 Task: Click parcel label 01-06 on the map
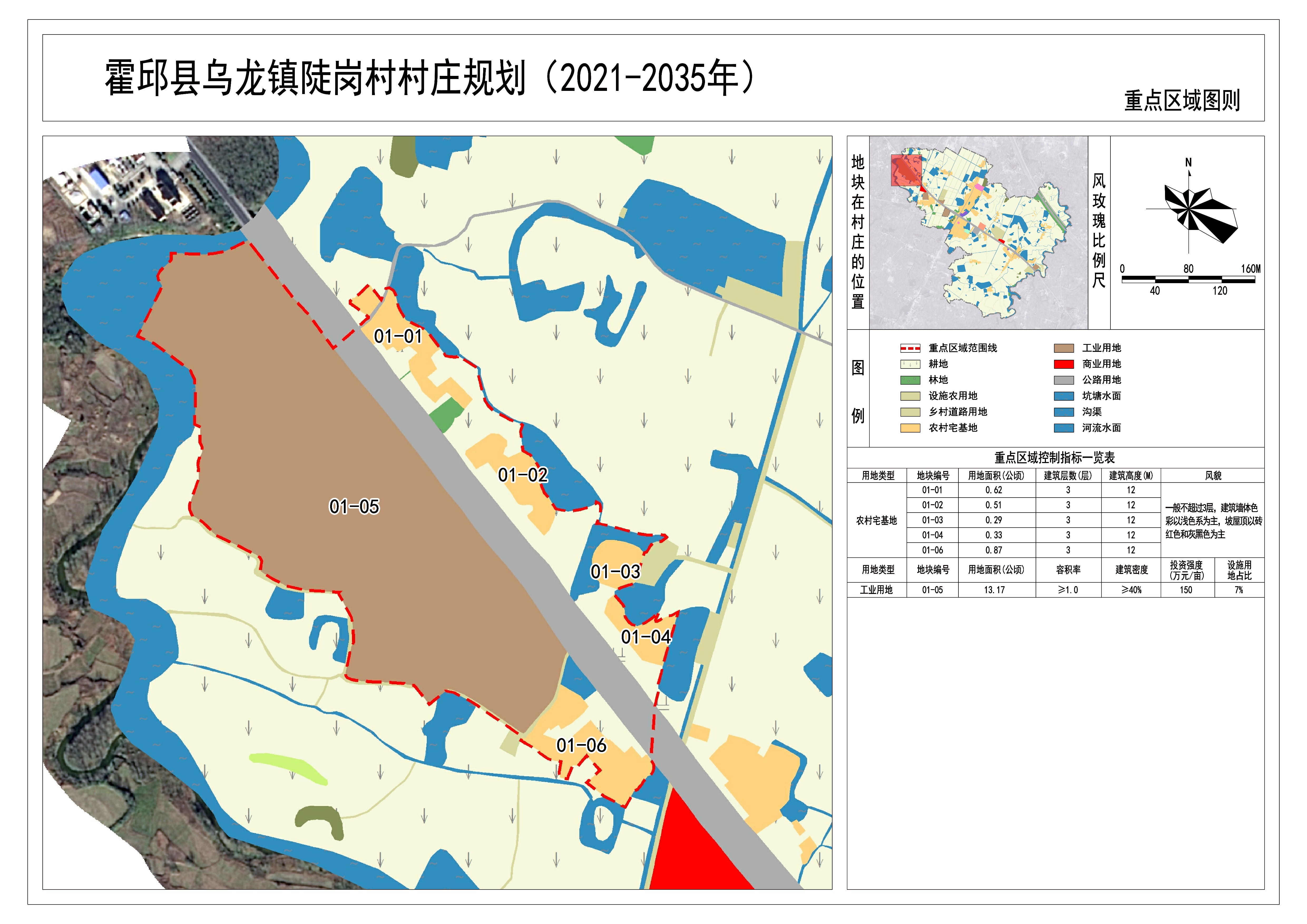(581, 745)
